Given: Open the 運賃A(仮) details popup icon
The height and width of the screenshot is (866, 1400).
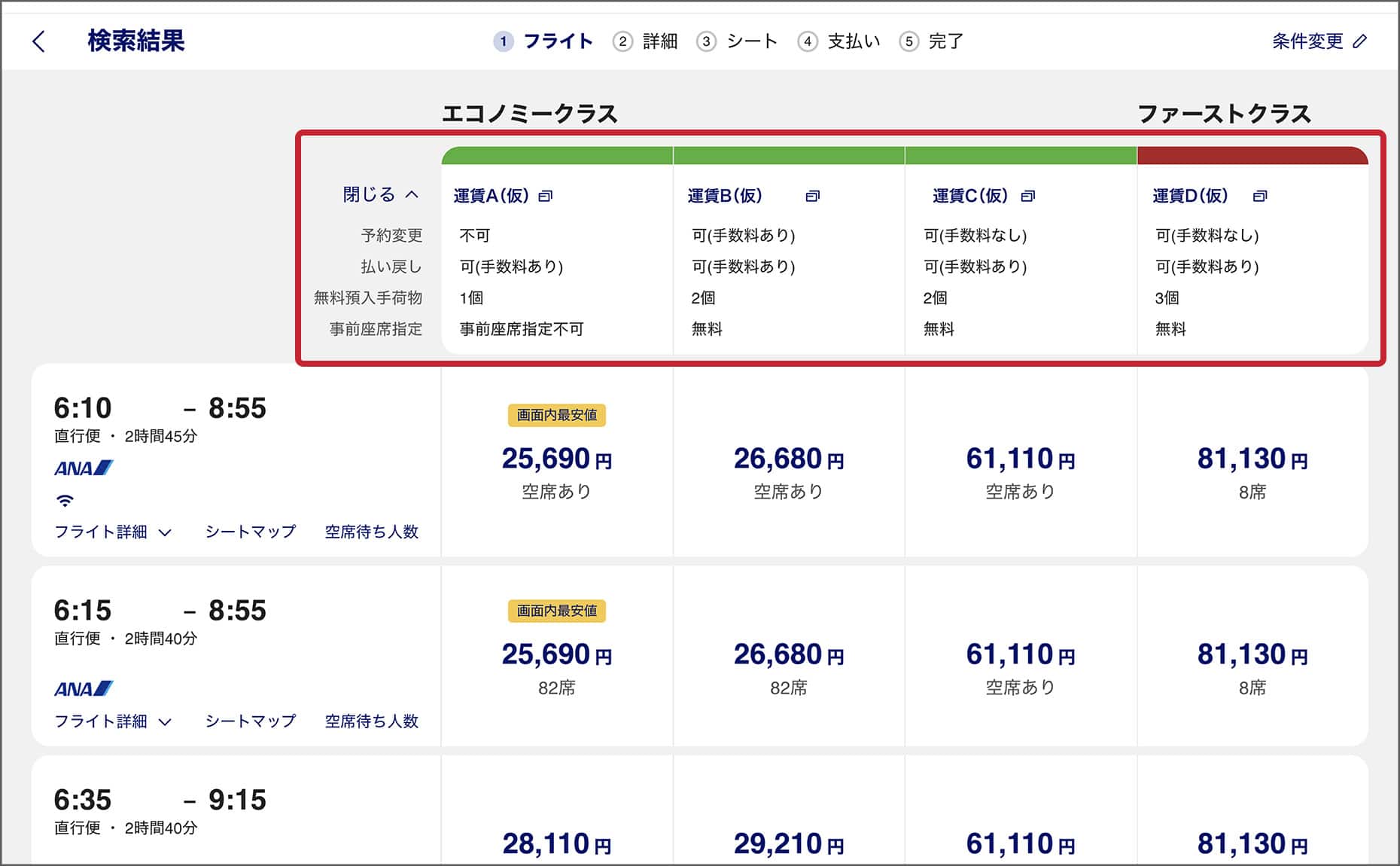Looking at the screenshot, I should [546, 197].
